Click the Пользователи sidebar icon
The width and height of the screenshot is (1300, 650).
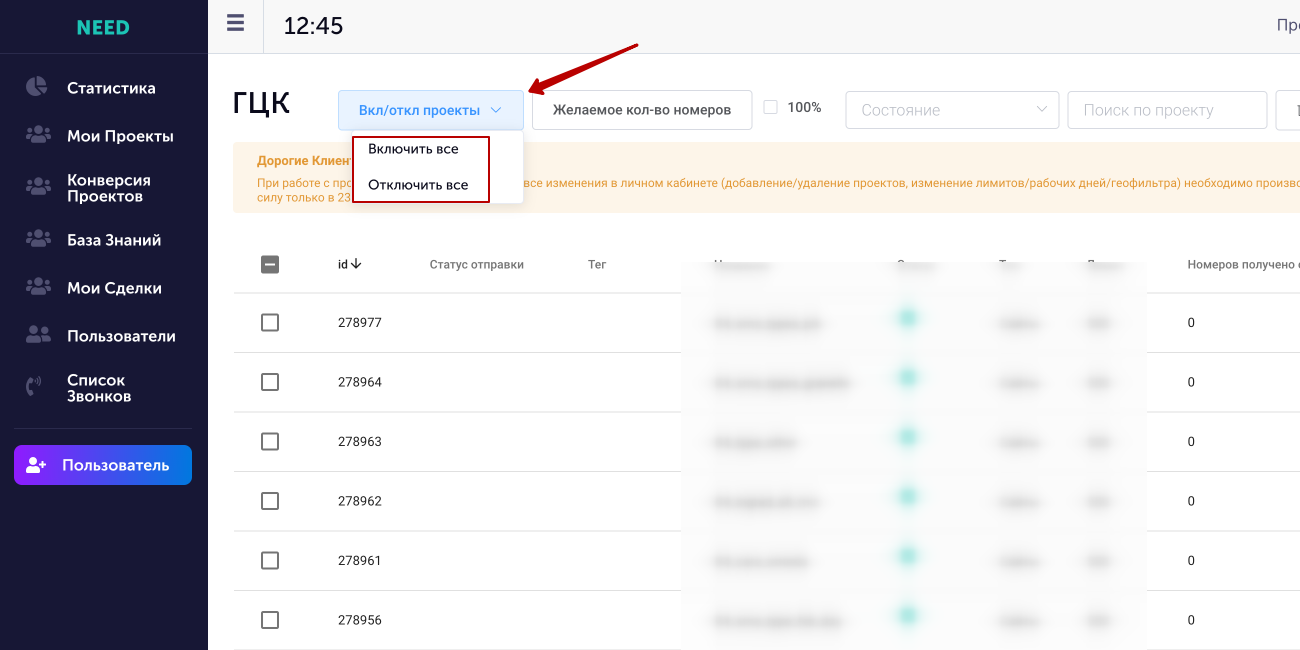click(x=38, y=334)
